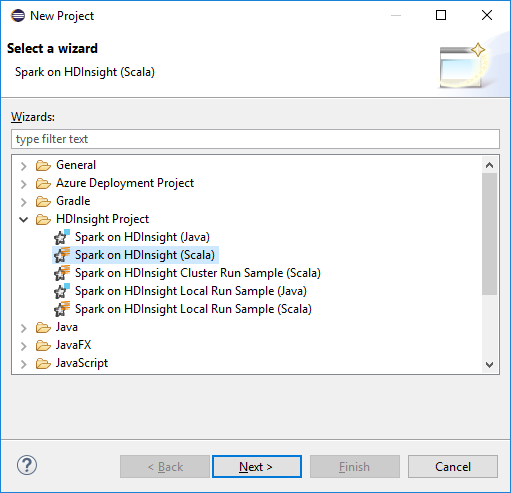Image resolution: width=511 pixels, height=493 pixels.
Task: Click the Local Run Sample (Scala) icon
Action: click(x=62, y=309)
